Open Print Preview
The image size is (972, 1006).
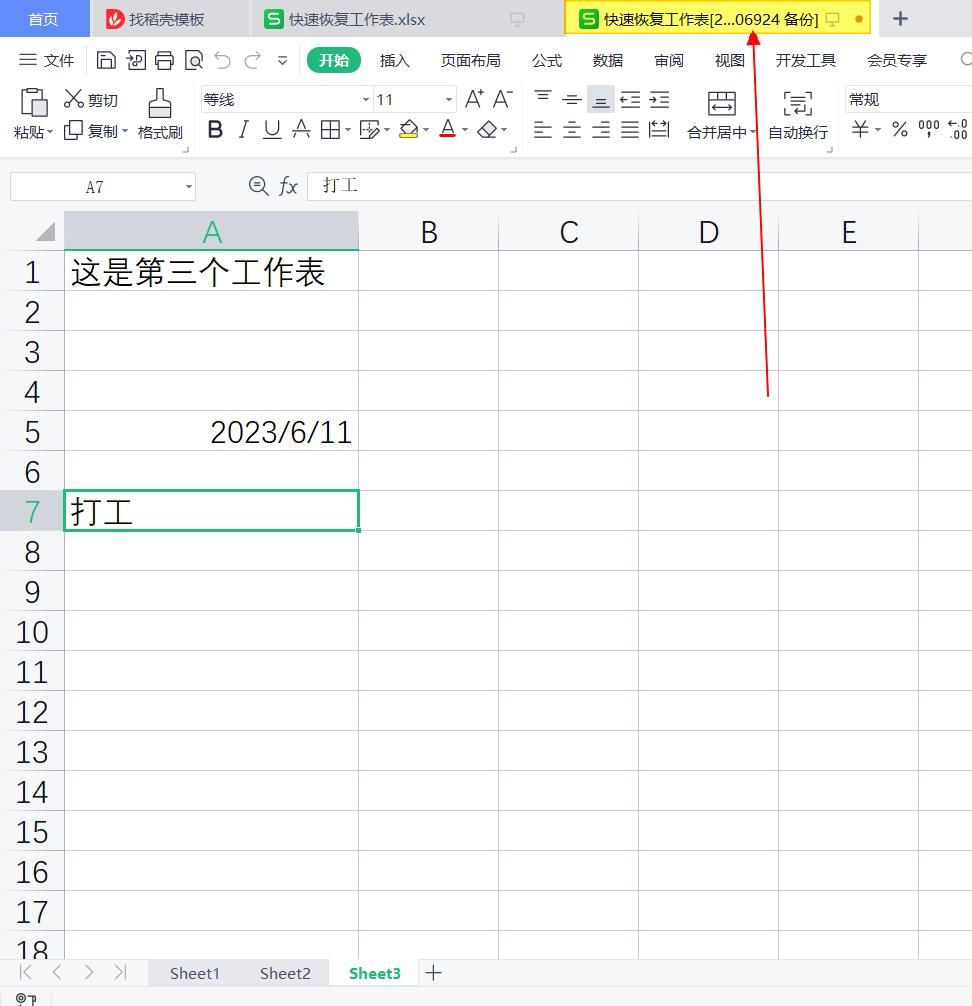tap(194, 60)
